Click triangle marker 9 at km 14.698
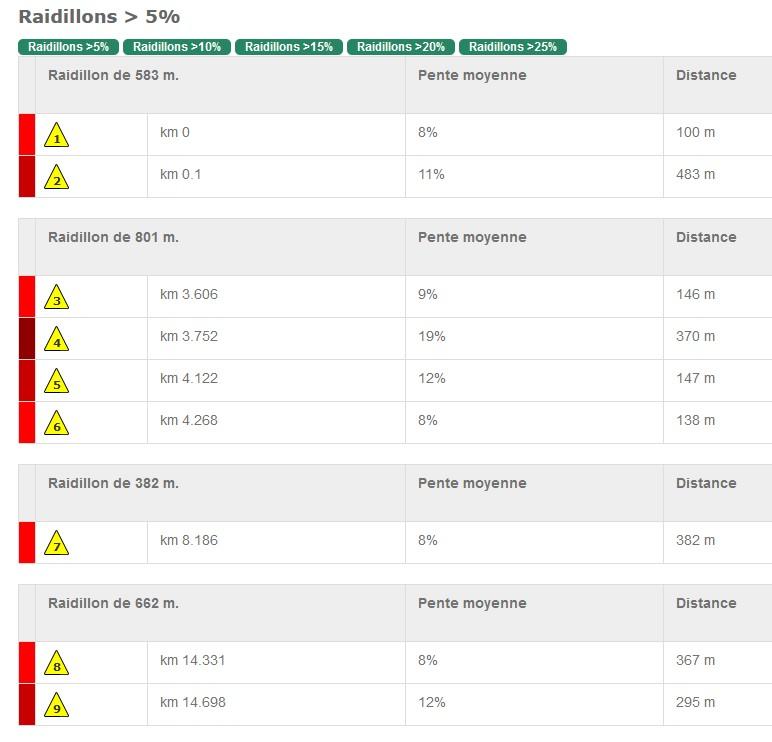The width and height of the screenshot is (772, 742). 57,705
